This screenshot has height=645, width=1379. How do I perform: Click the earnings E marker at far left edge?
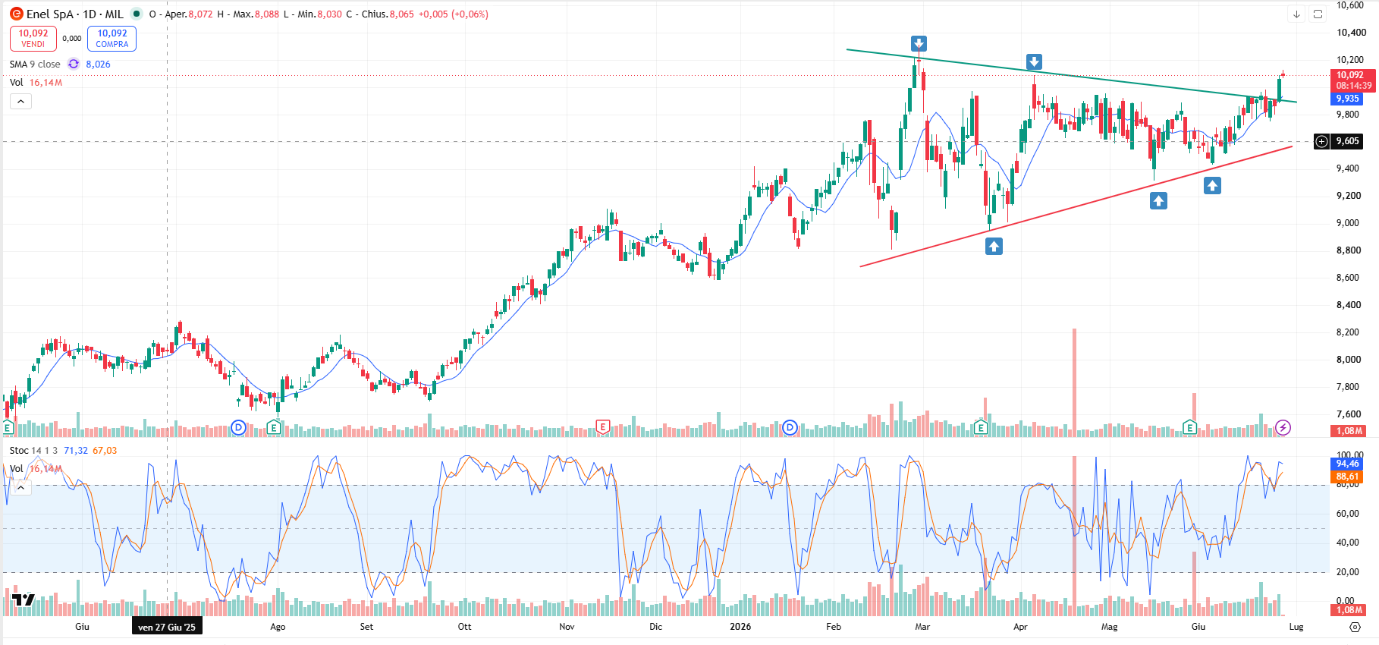pos(8,427)
